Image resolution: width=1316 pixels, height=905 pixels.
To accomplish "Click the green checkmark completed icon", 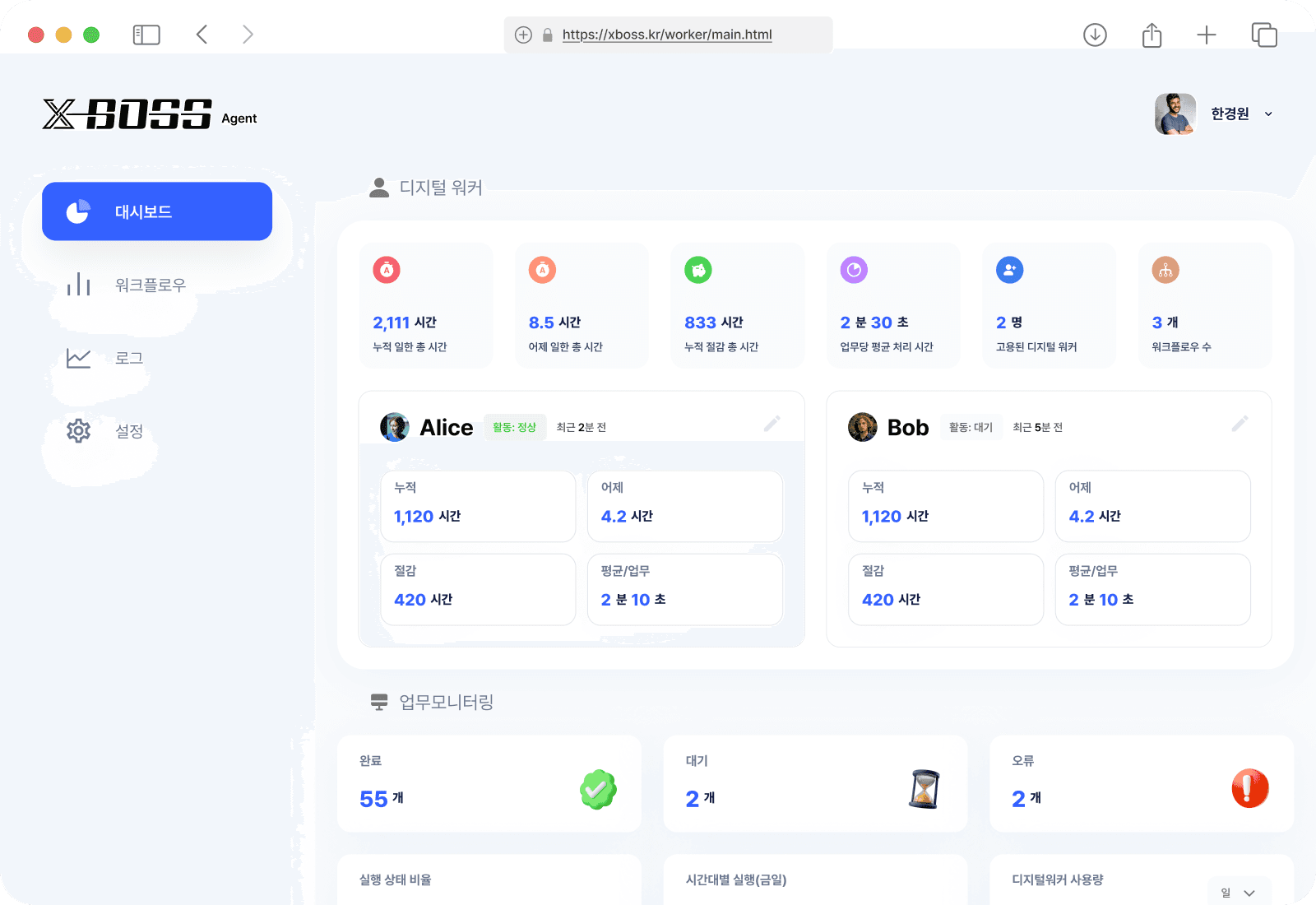I will tap(598, 790).
